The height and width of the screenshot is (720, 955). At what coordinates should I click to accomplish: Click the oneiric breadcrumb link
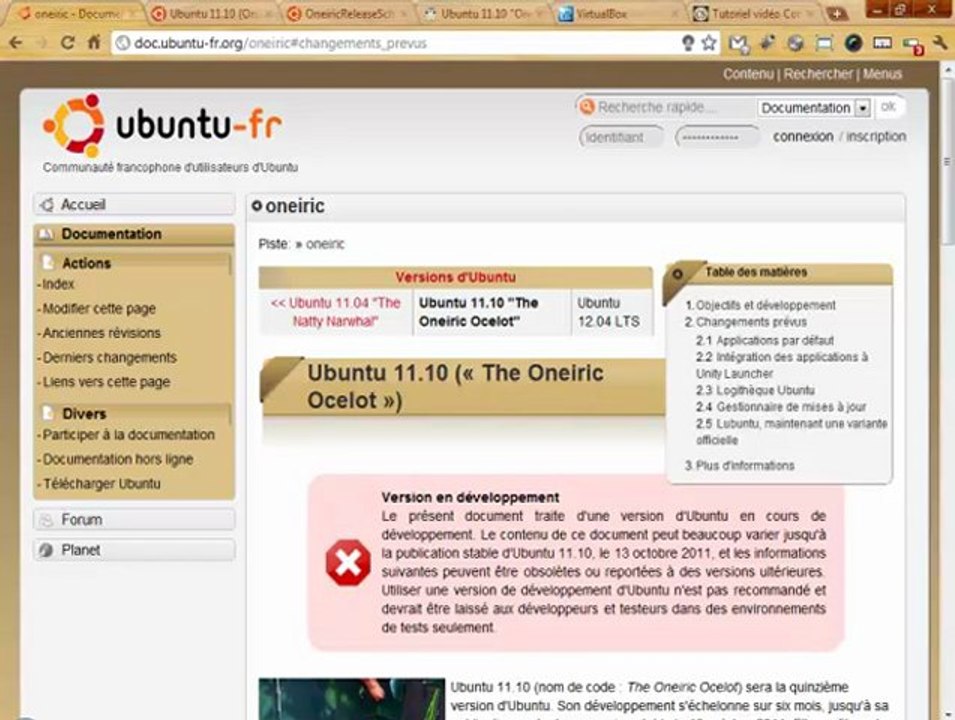click(x=325, y=244)
